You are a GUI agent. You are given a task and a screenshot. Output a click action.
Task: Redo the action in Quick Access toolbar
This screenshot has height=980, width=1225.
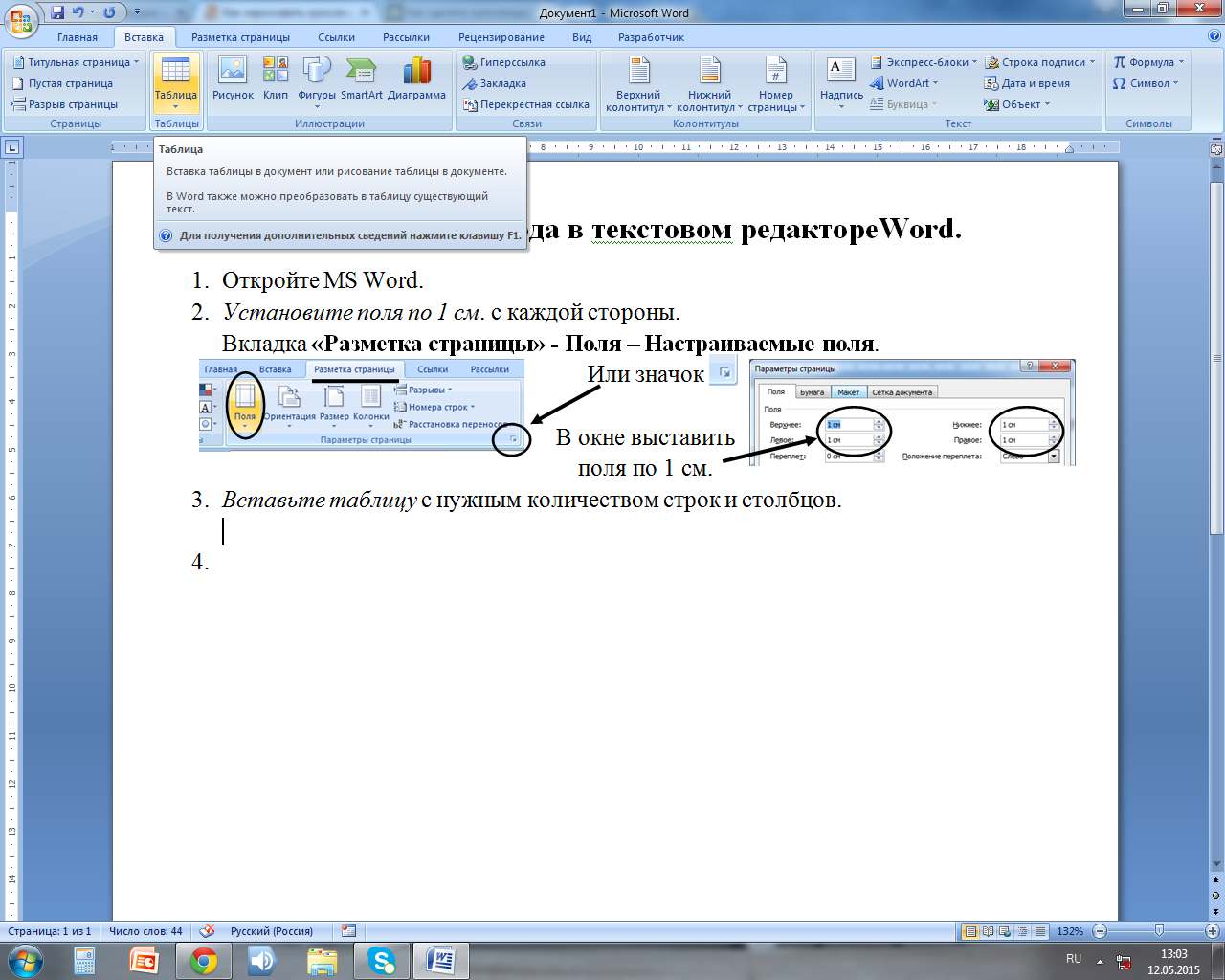pos(109,12)
